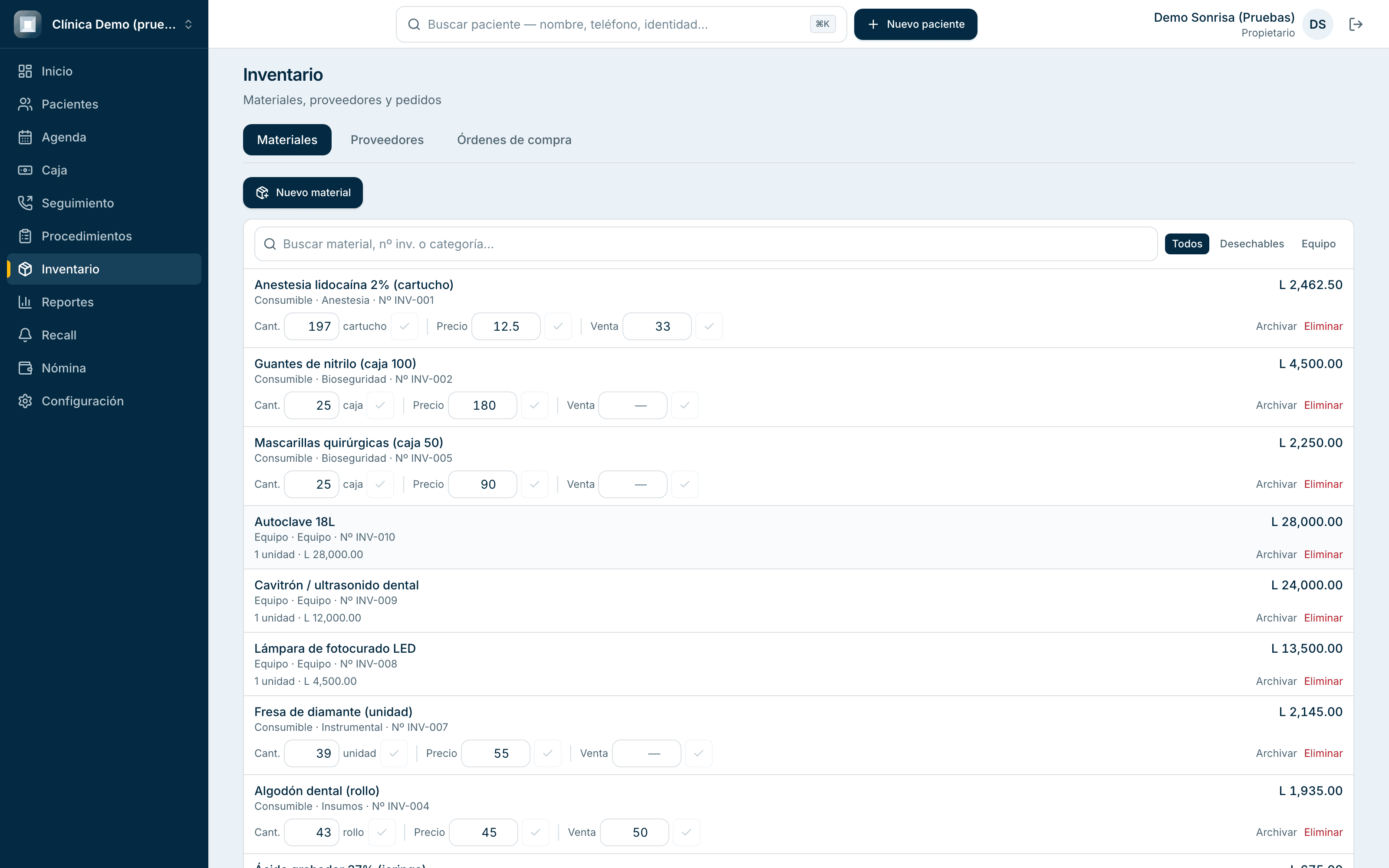Open Procedimientos in sidebar
The image size is (1389, 868).
[x=104, y=236]
